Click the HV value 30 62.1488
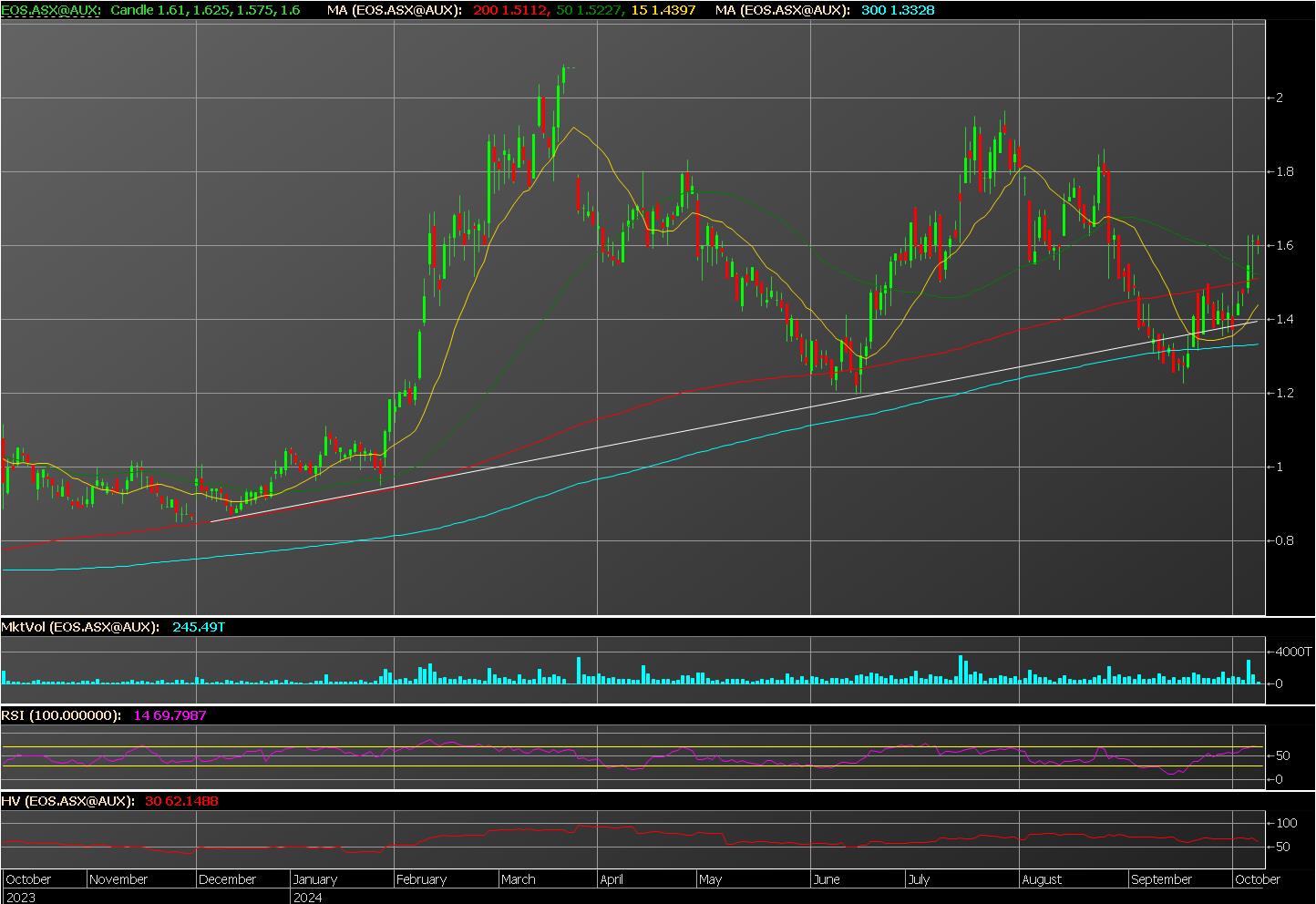The width and height of the screenshot is (1316, 904). [x=181, y=801]
